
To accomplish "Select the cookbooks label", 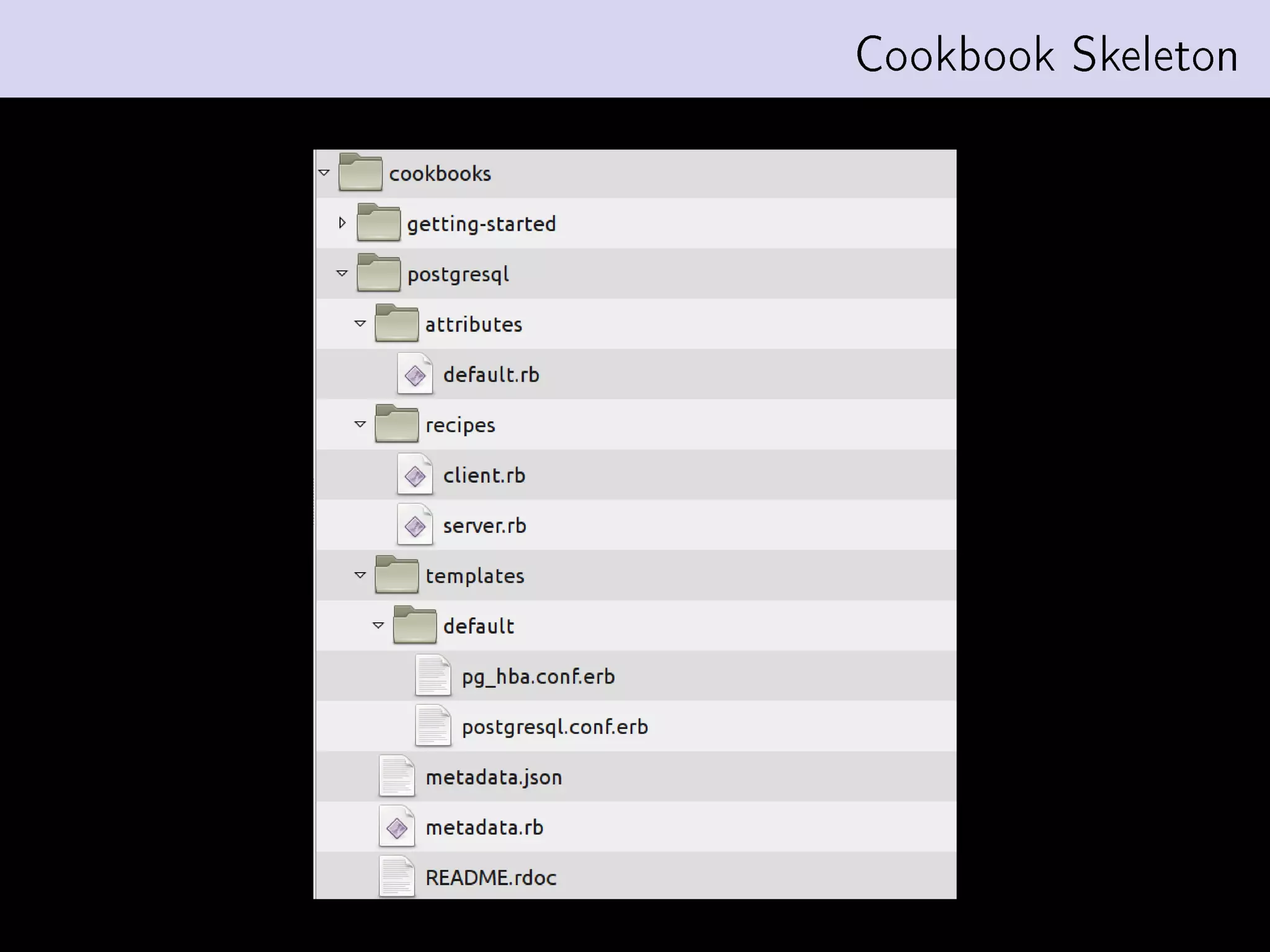I will click(440, 174).
